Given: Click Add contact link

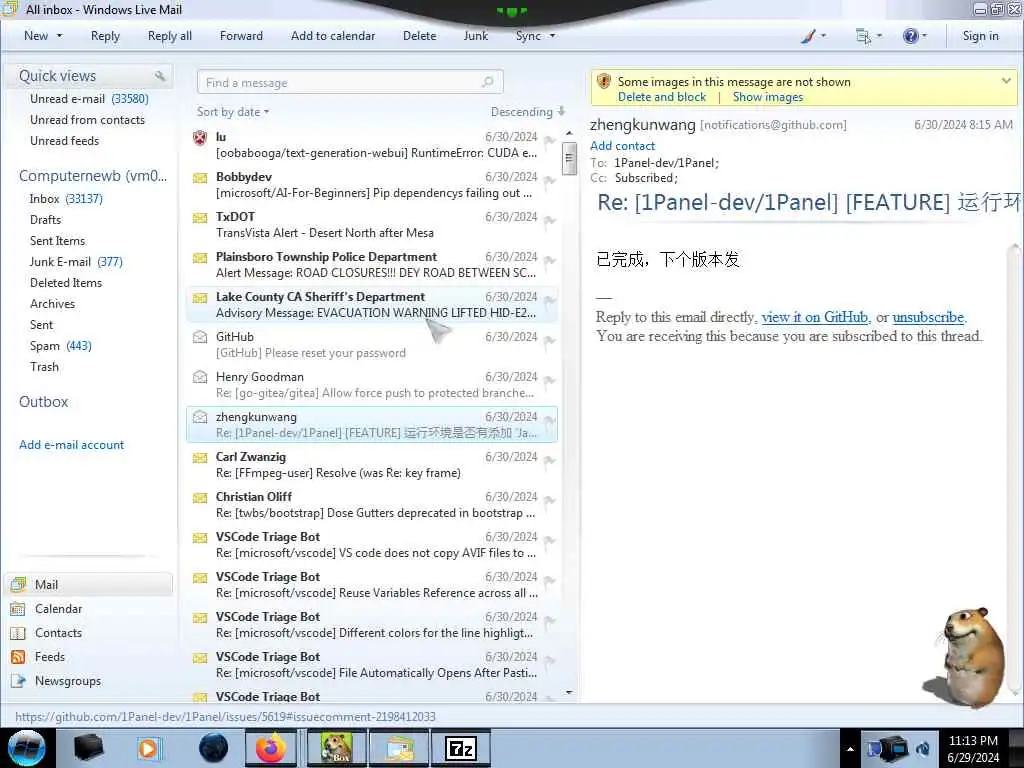Looking at the screenshot, I should pos(622,146).
